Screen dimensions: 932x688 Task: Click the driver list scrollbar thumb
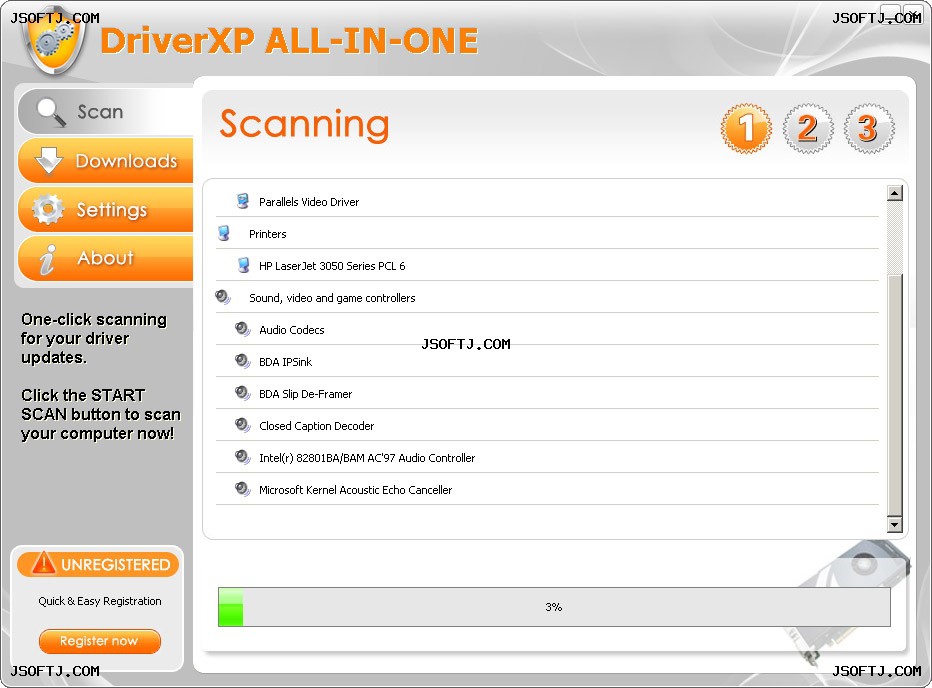pyautogui.click(x=895, y=394)
